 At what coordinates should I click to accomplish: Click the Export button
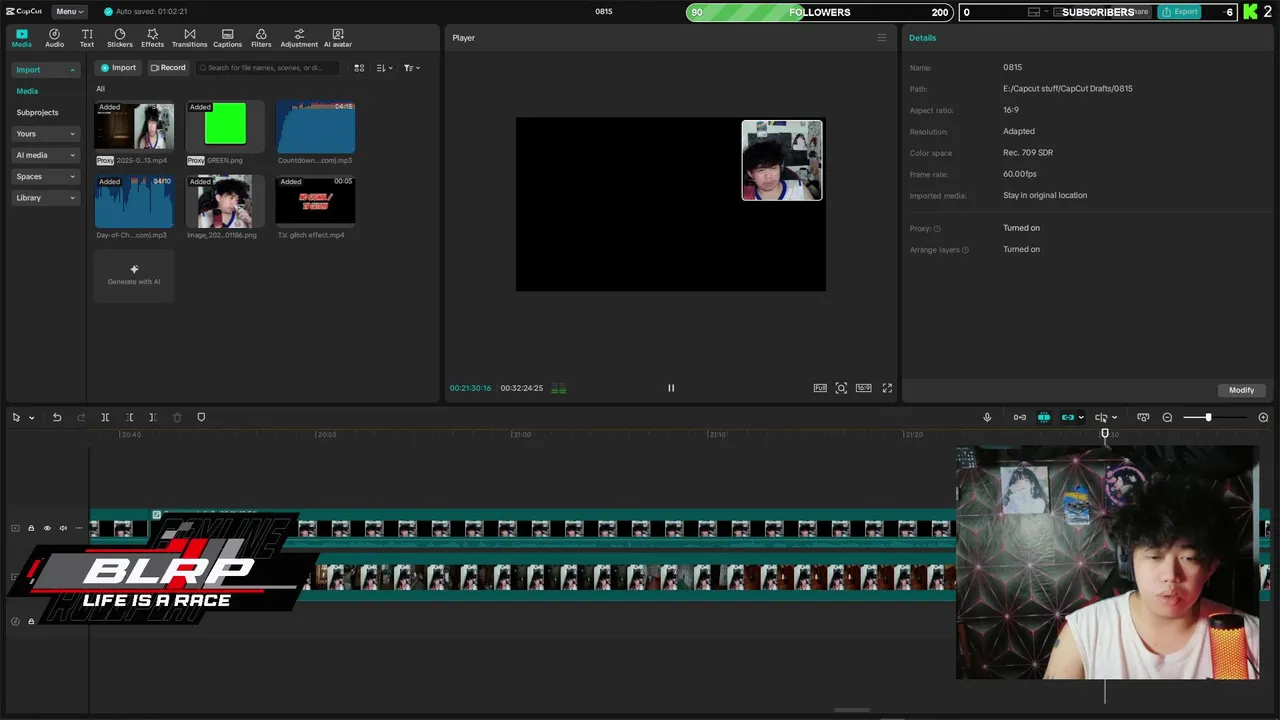(1179, 12)
